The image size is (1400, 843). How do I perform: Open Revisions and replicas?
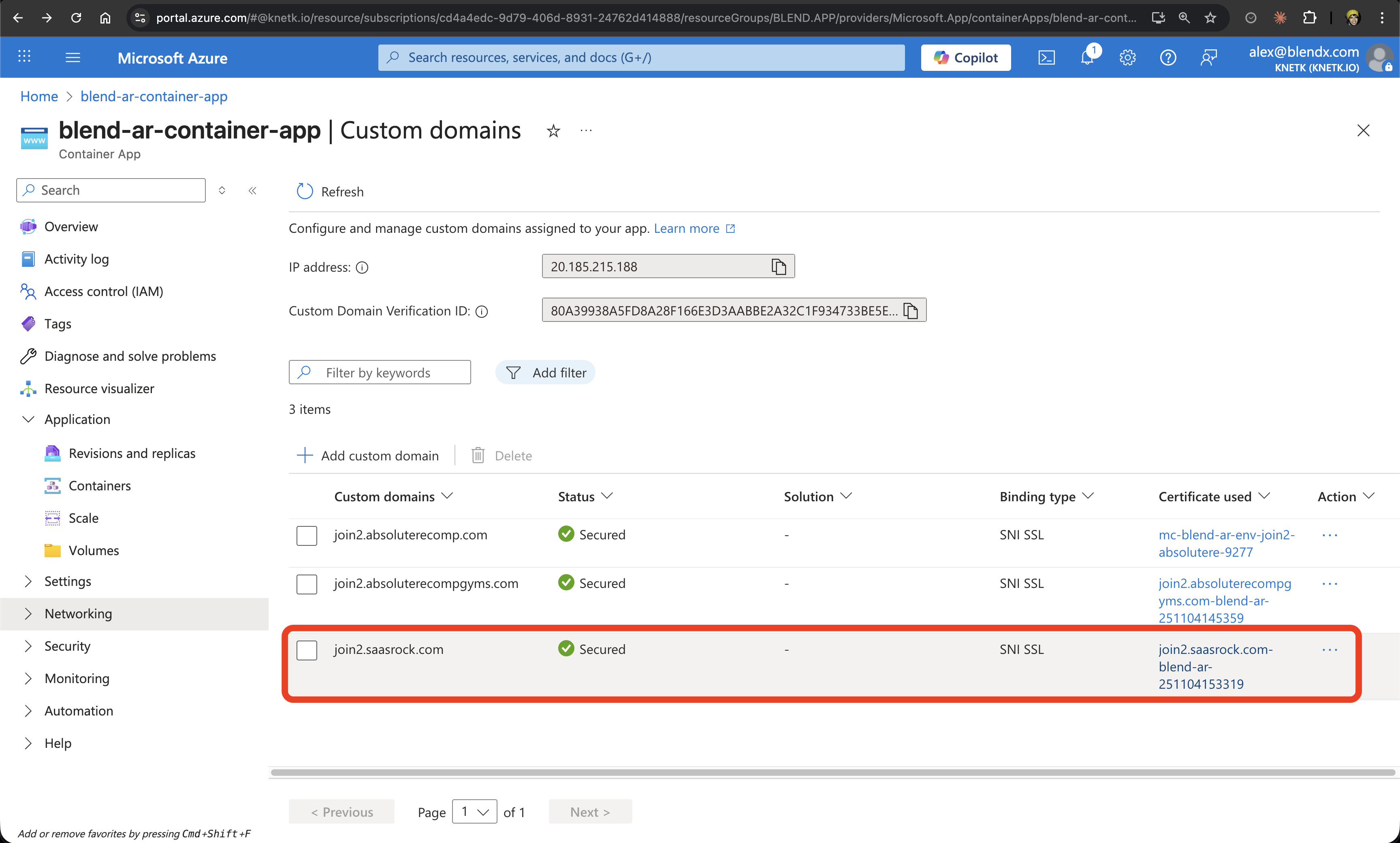pyautogui.click(x=132, y=453)
